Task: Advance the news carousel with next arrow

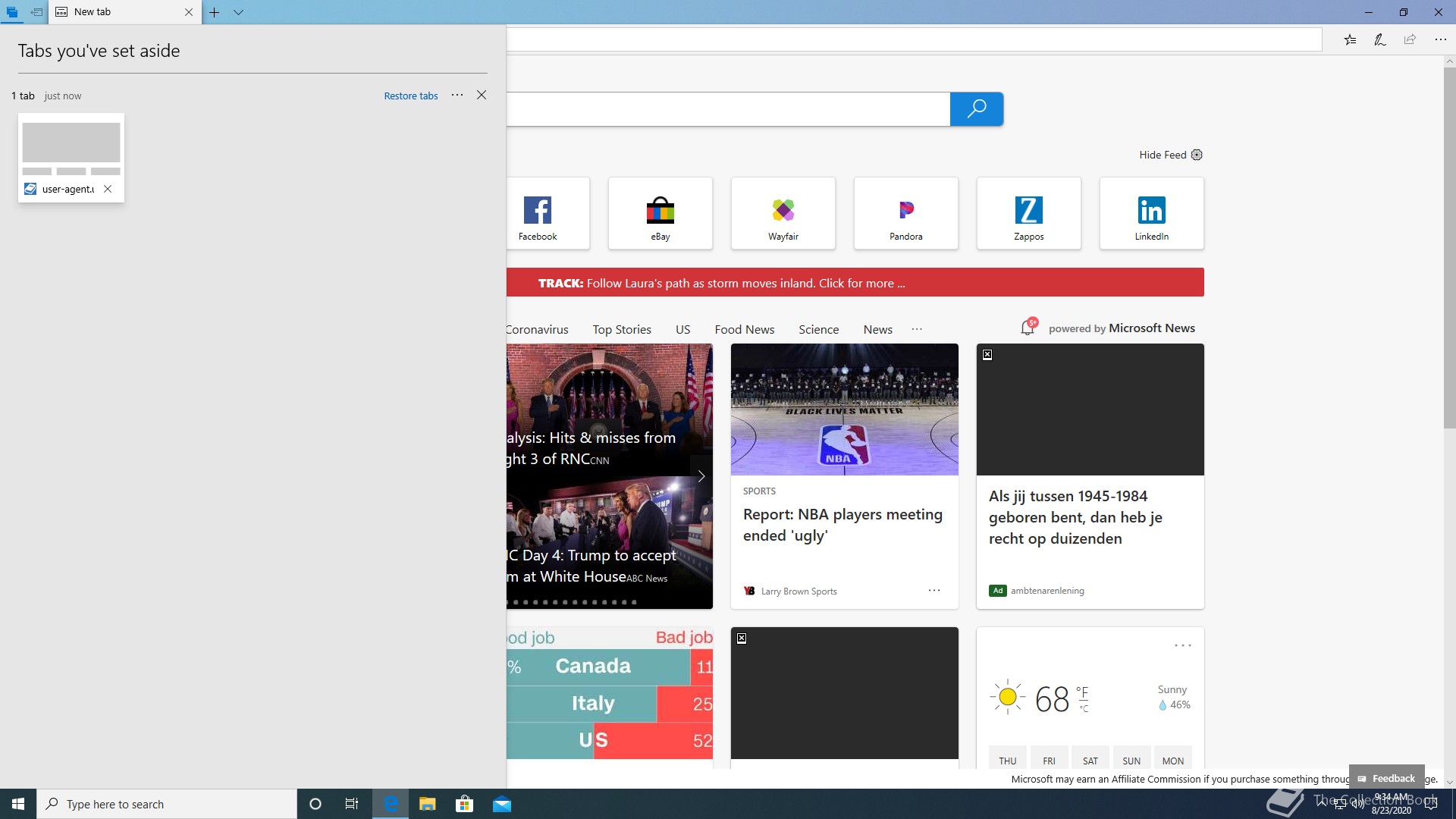Action: (701, 476)
